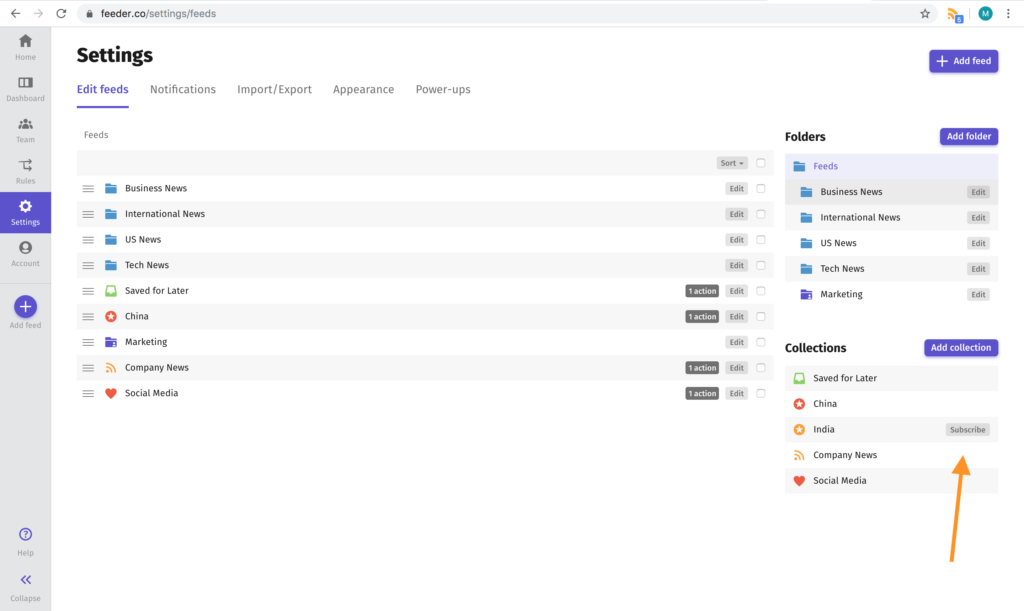Screen dimensions: 1024x611
Task: Click the round Add feed plus icon in sidebar
Action: pos(25,307)
